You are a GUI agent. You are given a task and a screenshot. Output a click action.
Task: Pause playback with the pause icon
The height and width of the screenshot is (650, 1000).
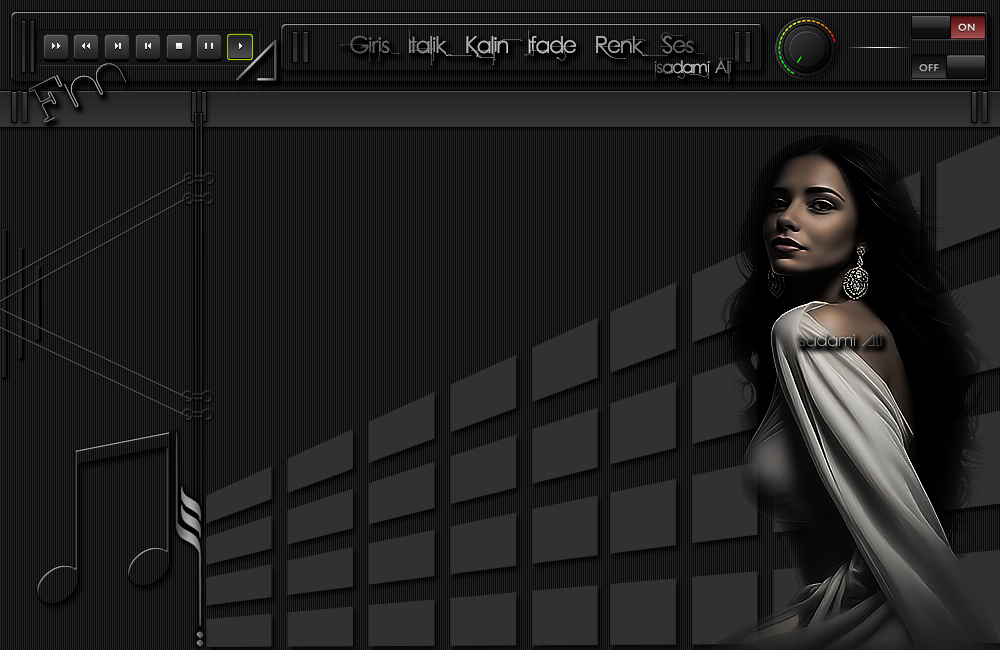tap(209, 47)
